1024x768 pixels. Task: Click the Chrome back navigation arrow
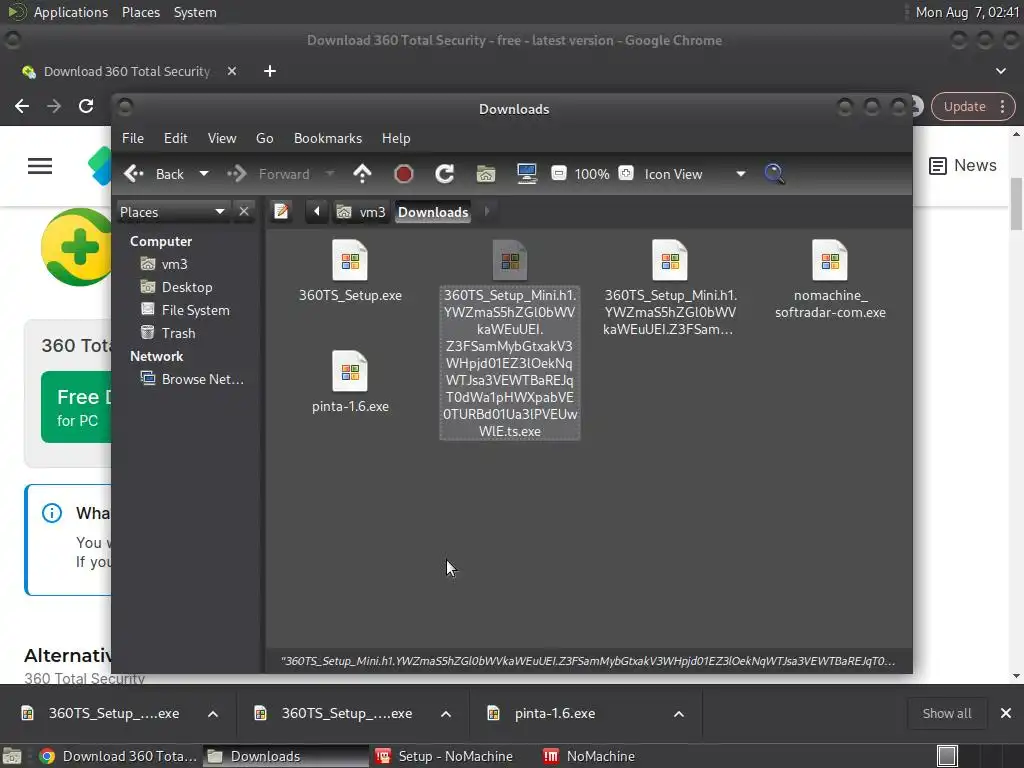click(x=22, y=106)
